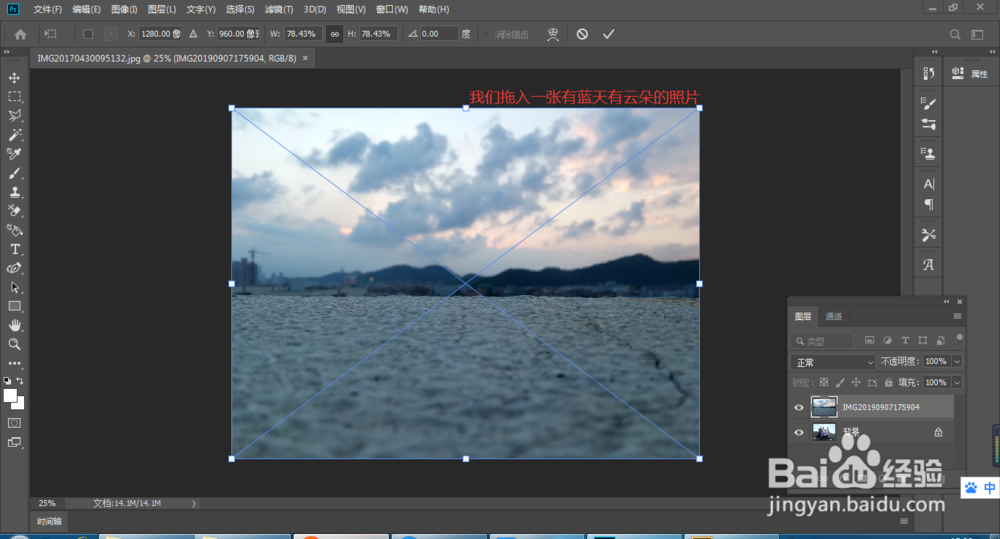Open the Brushes panel icon
Screen dimensions: 1000x539
[929, 124]
